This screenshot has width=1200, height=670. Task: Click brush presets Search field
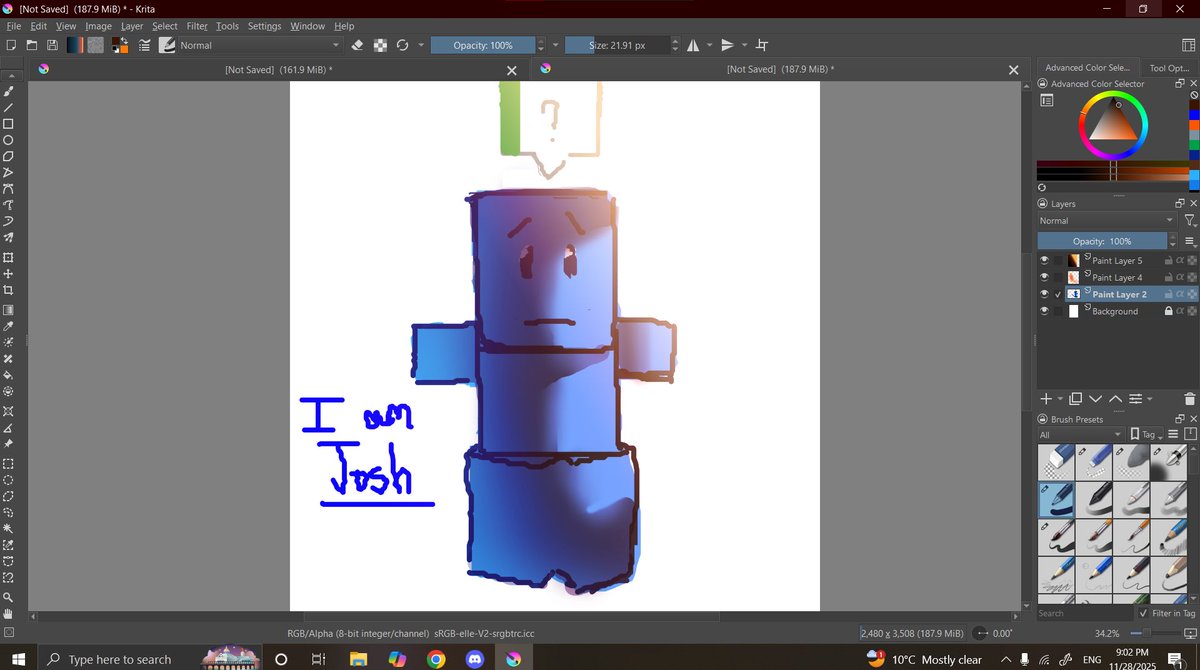pyautogui.click(x=1083, y=613)
